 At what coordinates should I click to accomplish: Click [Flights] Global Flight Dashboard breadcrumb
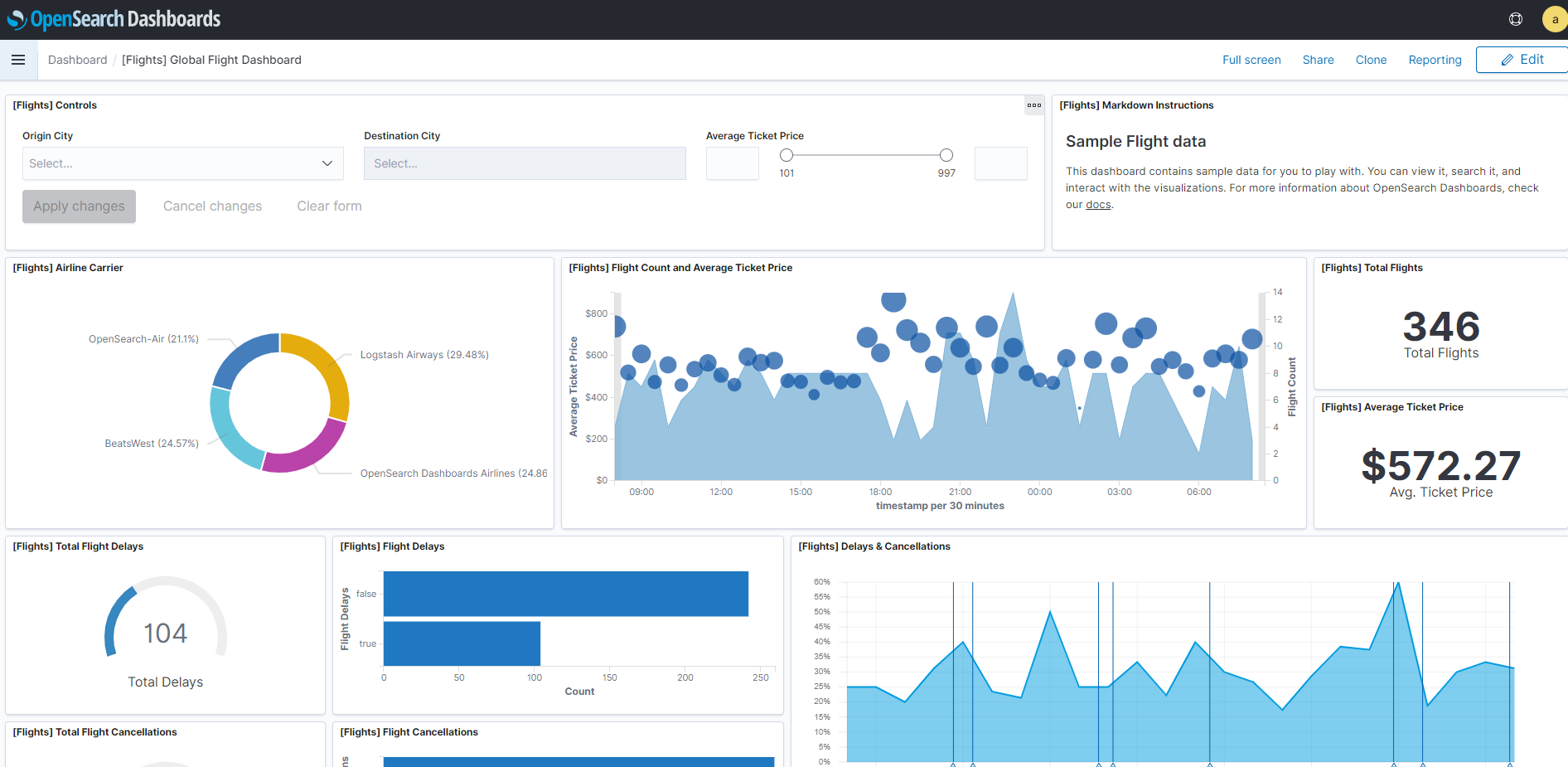(211, 60)
